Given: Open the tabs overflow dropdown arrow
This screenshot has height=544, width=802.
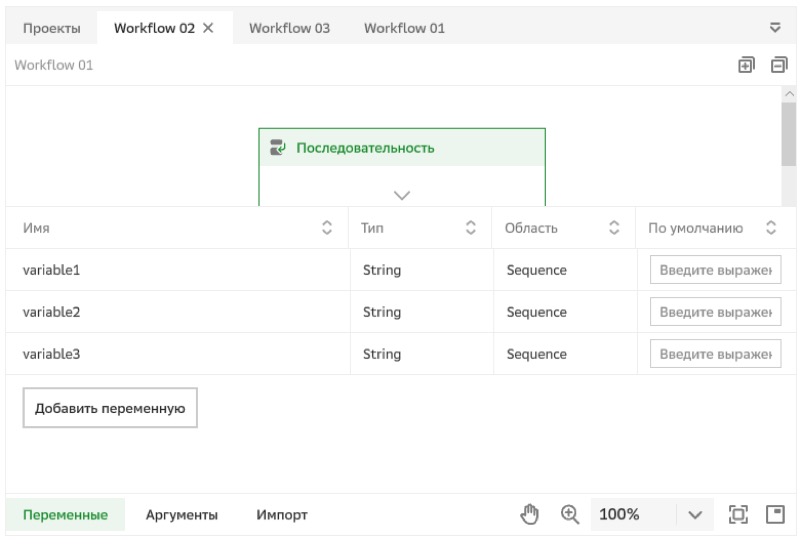Looking at the screenshot, I should coord(774,28).
